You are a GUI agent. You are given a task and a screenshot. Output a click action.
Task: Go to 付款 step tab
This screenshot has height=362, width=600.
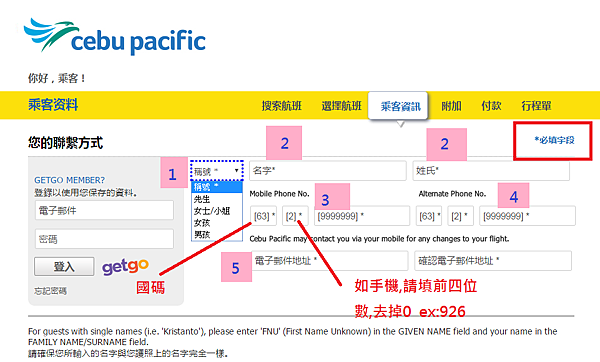tap(491, 106)
